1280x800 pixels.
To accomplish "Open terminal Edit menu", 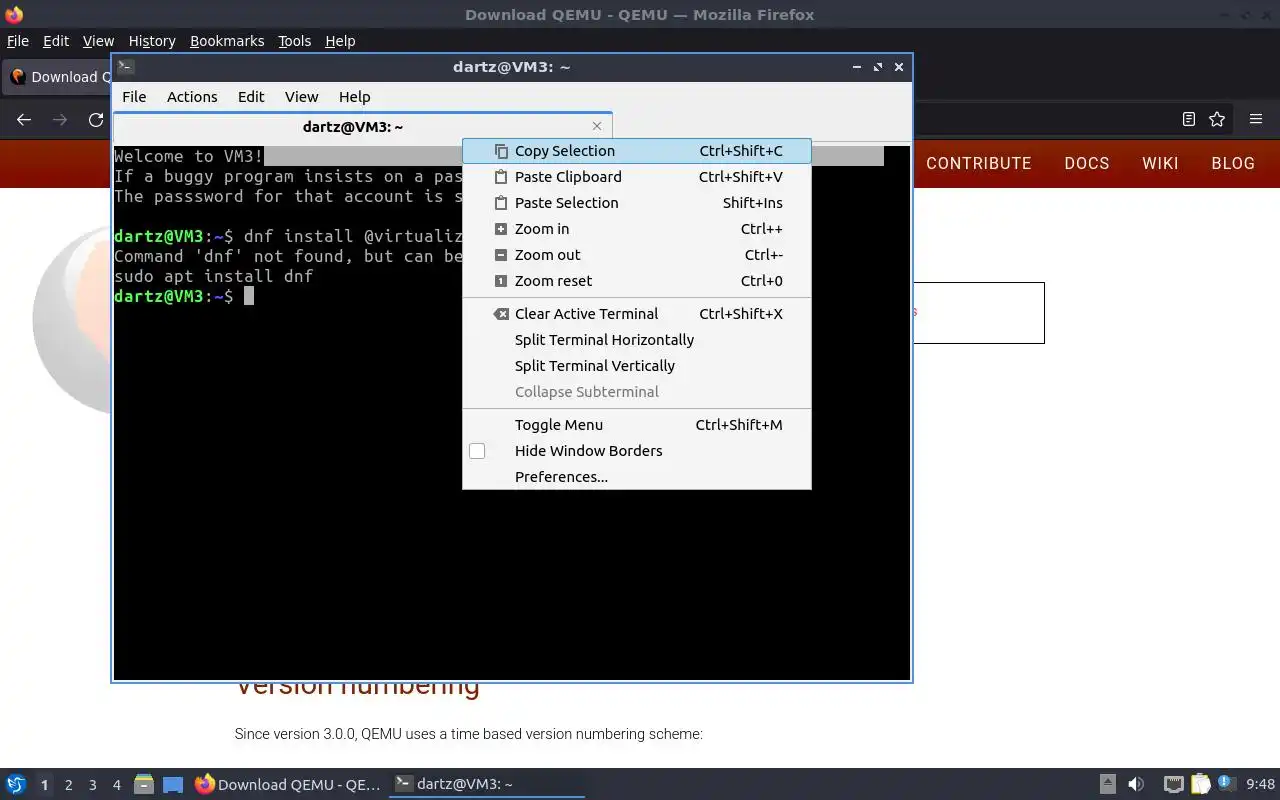I will click(251, 97).
